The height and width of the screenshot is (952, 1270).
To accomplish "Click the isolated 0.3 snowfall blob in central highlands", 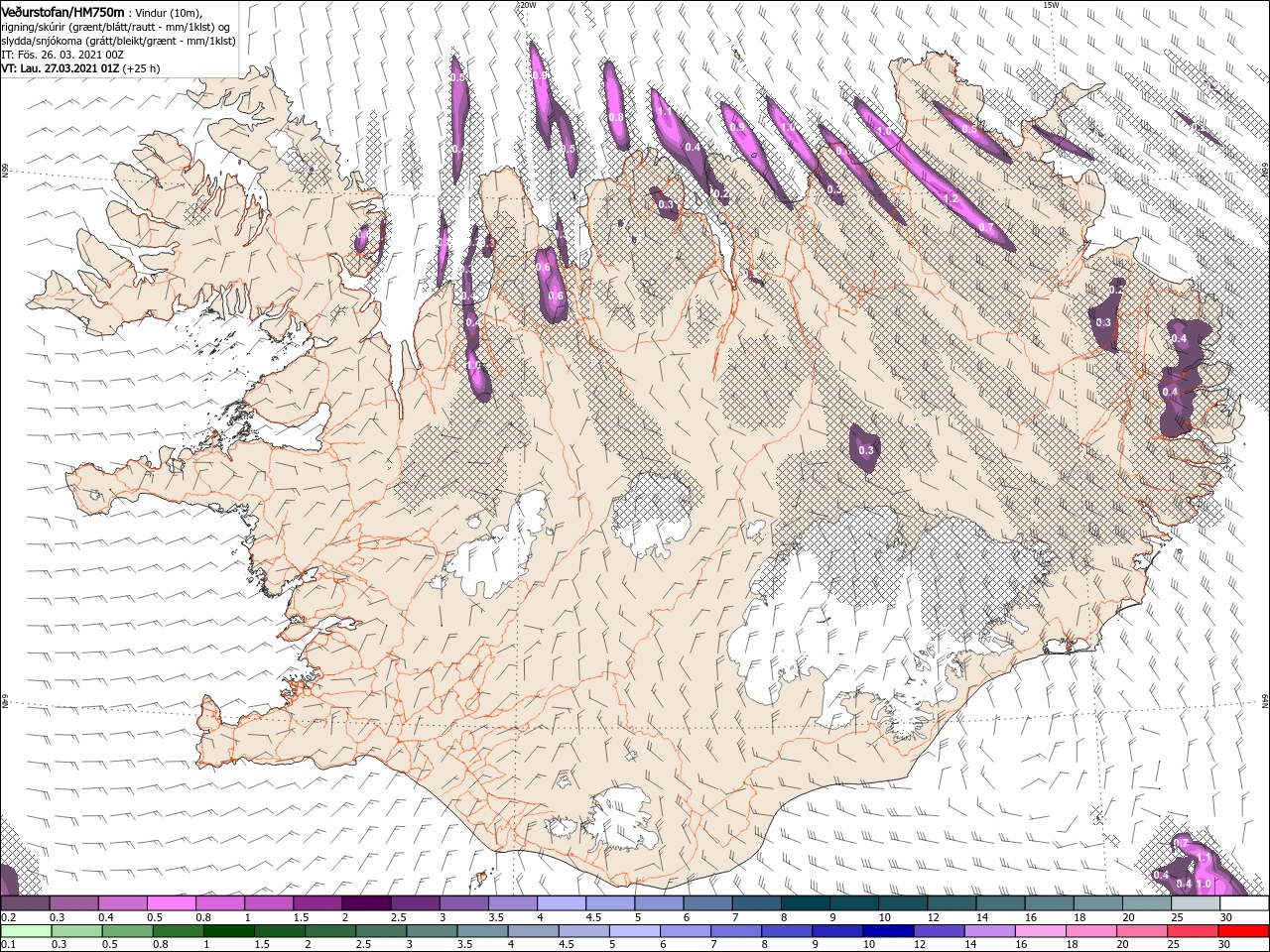I will [x=865, y=448].
